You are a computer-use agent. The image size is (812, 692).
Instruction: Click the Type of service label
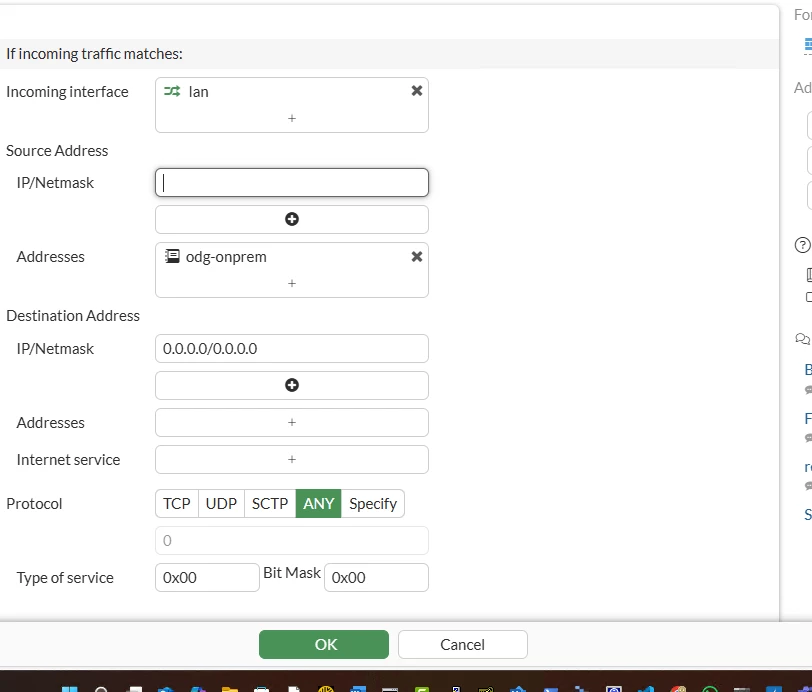65,578
